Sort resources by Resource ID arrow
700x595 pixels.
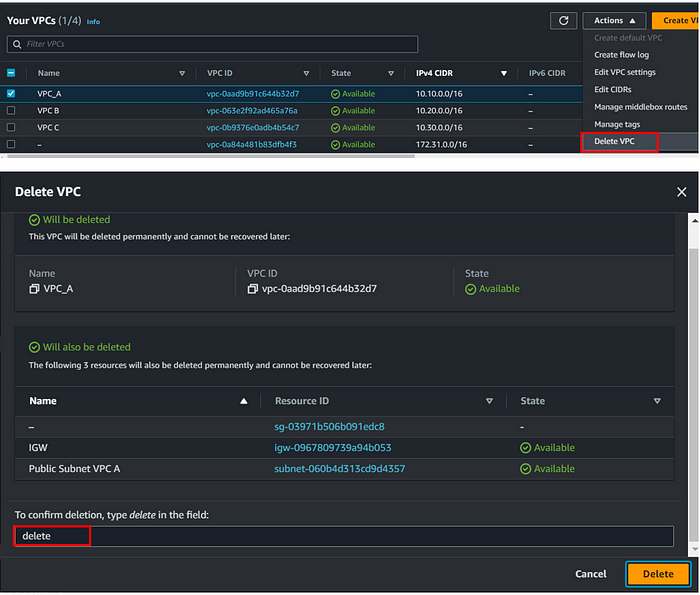pyautogui.click(x=489, y=401)
